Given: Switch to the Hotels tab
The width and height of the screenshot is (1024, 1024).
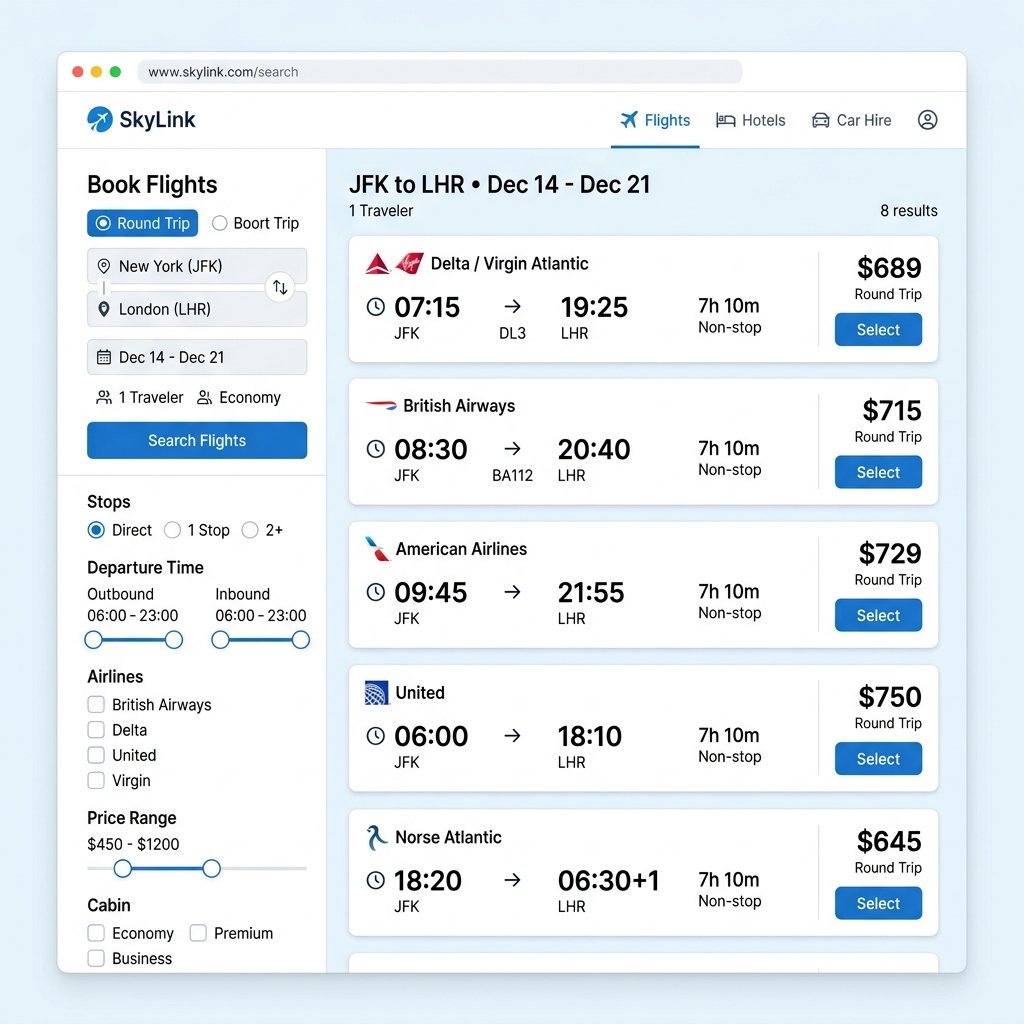Looking at the screenshot, I should coord(750,120).
